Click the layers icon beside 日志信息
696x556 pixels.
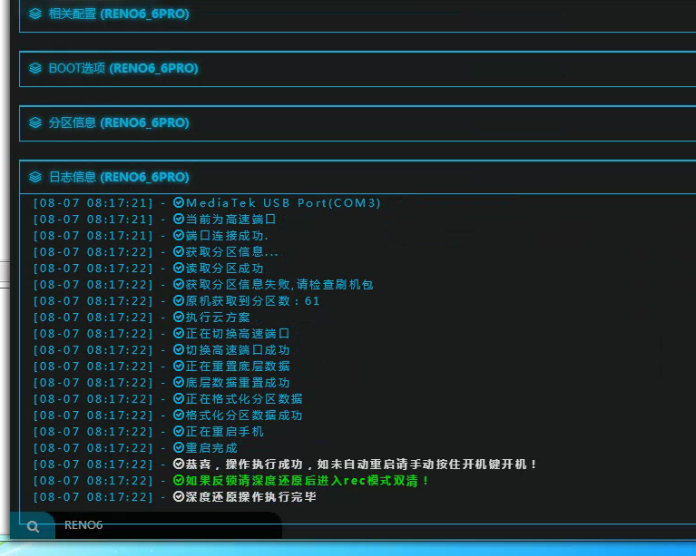click(x=35, y=177)
